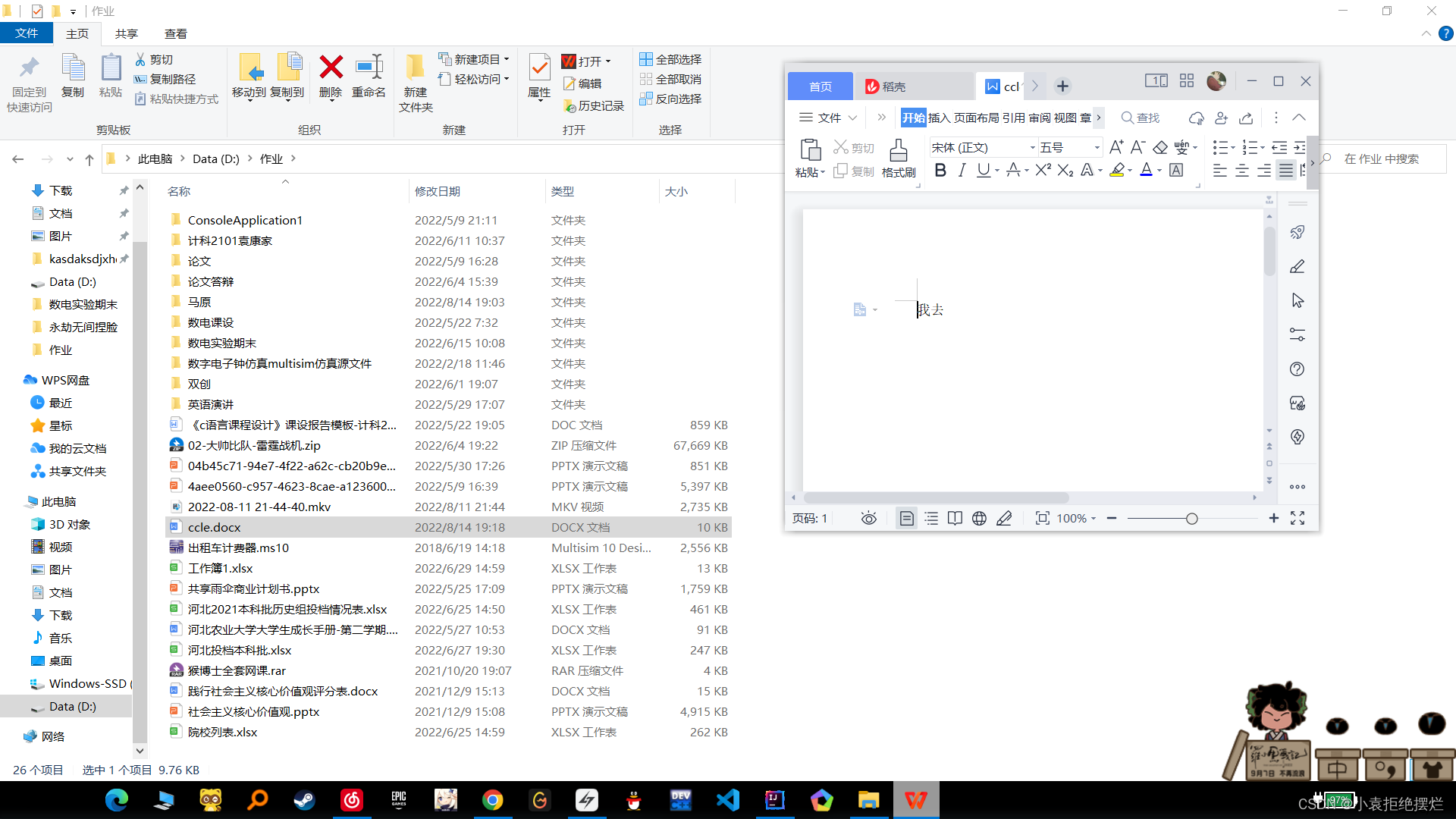Click the Format Painter (格式刷) icon
This screenshot has height=819, width=1456.
click(898, 151)
